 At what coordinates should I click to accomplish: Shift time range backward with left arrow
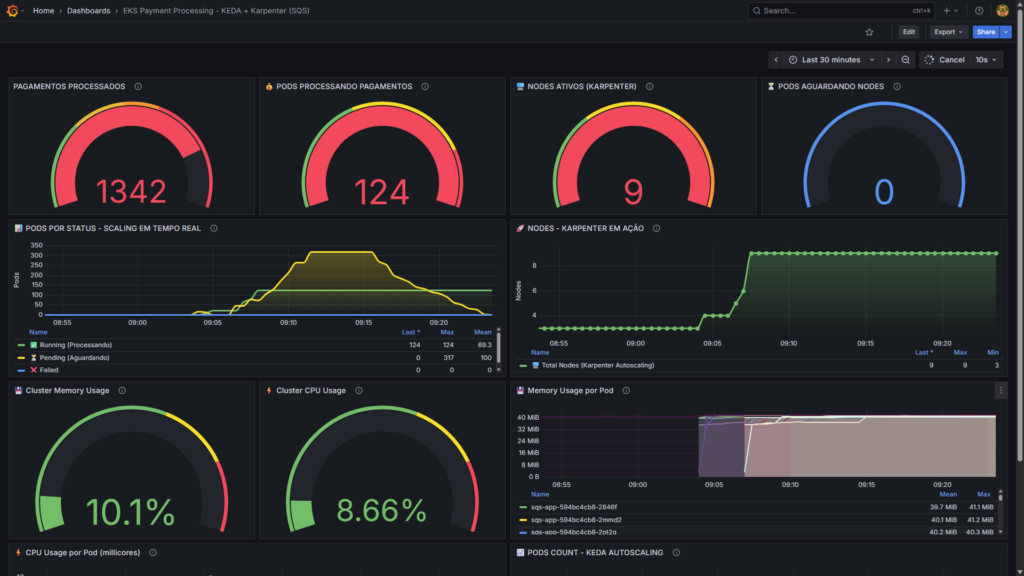pyautogui.click(x=778, y=60)
